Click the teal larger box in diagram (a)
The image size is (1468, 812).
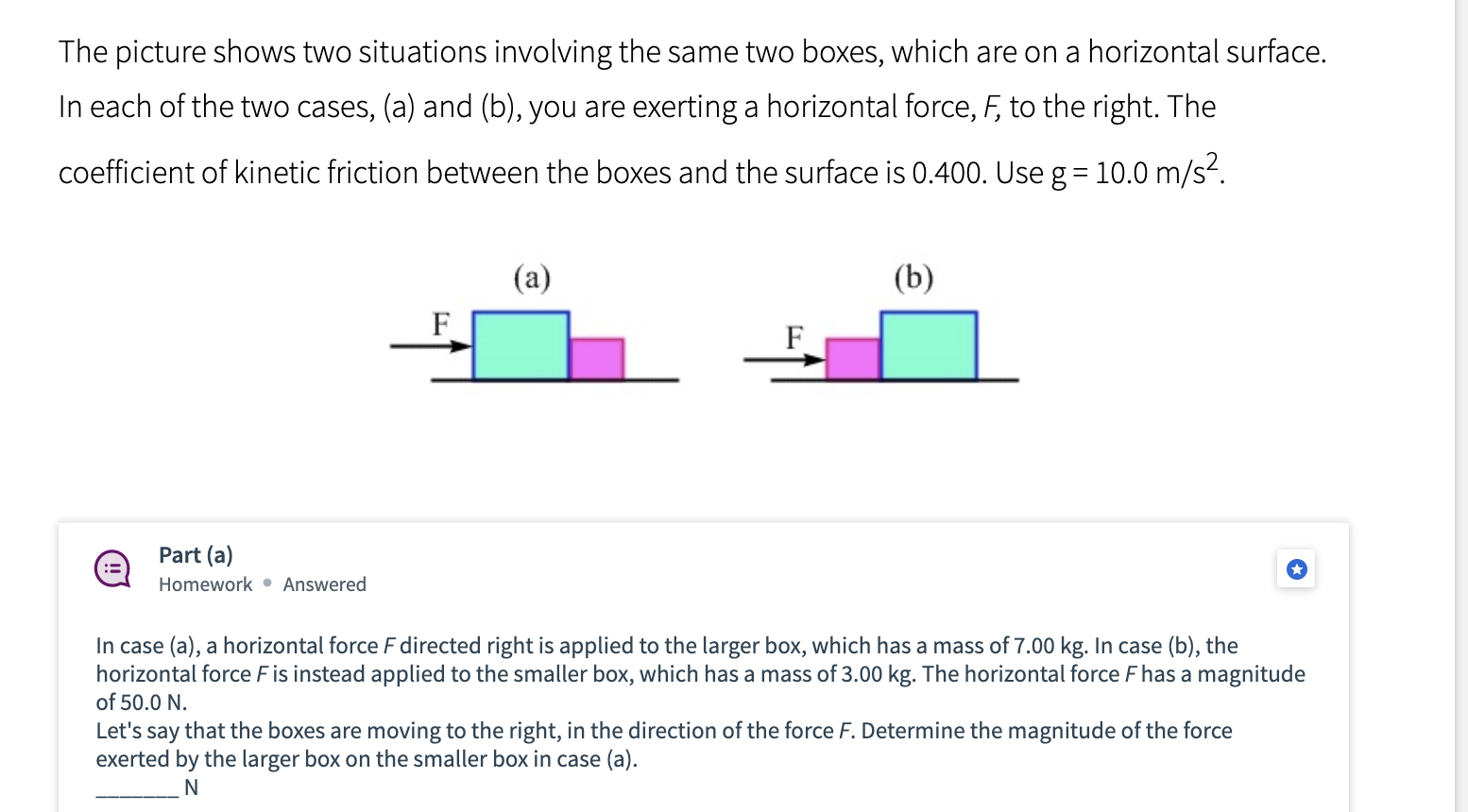click(520, 345)
